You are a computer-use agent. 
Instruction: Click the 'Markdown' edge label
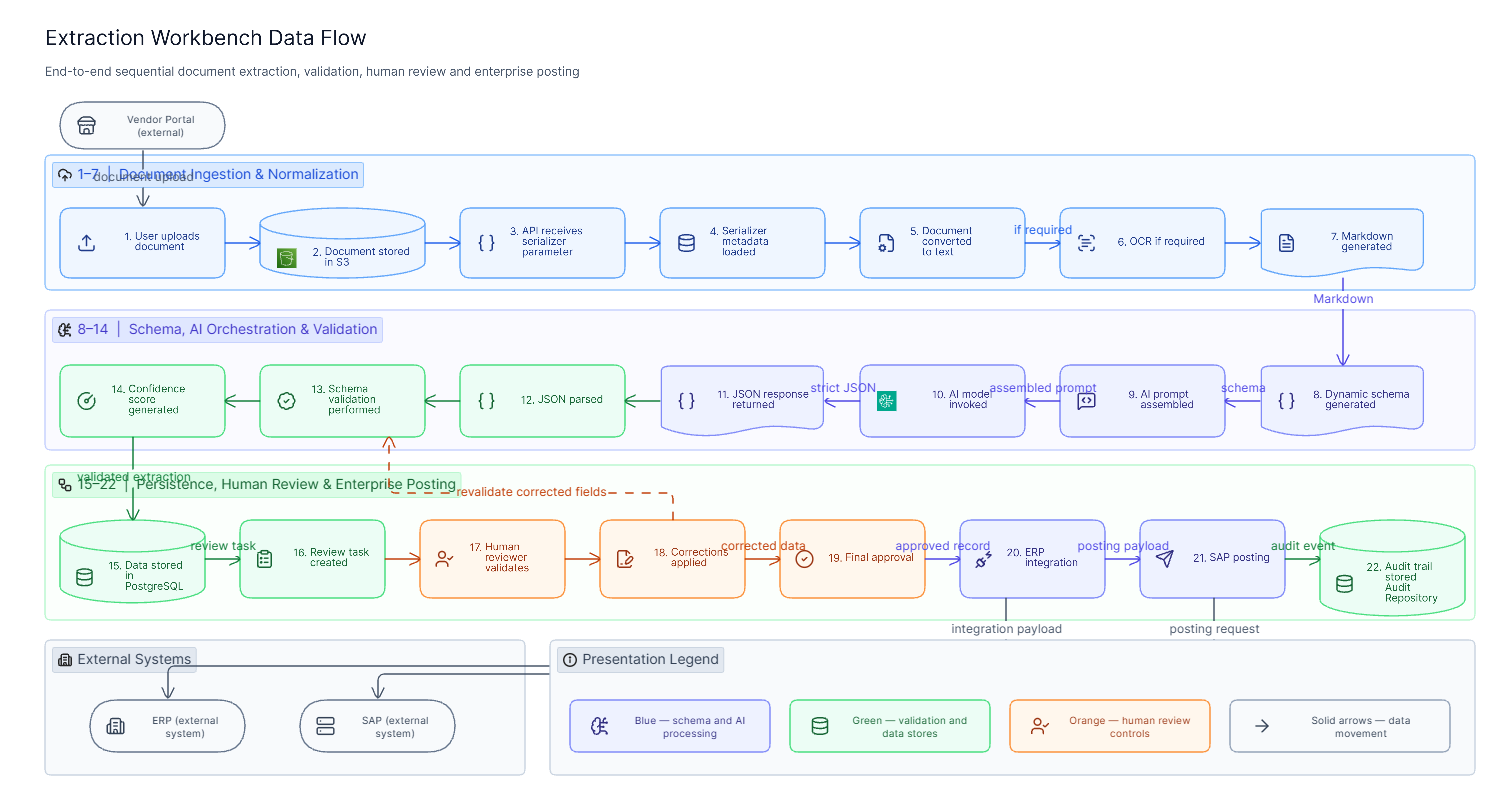tap(1343, 299)
